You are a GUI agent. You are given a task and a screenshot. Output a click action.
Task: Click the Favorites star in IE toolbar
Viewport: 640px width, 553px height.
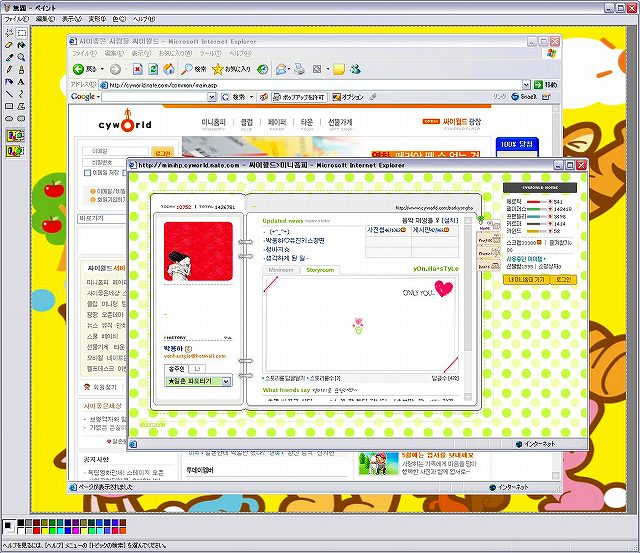point(218,69)
